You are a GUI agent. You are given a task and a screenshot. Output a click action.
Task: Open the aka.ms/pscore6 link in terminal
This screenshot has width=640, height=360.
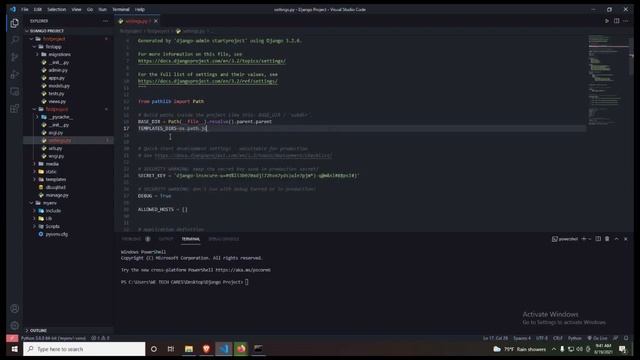[x=243, y=270]
